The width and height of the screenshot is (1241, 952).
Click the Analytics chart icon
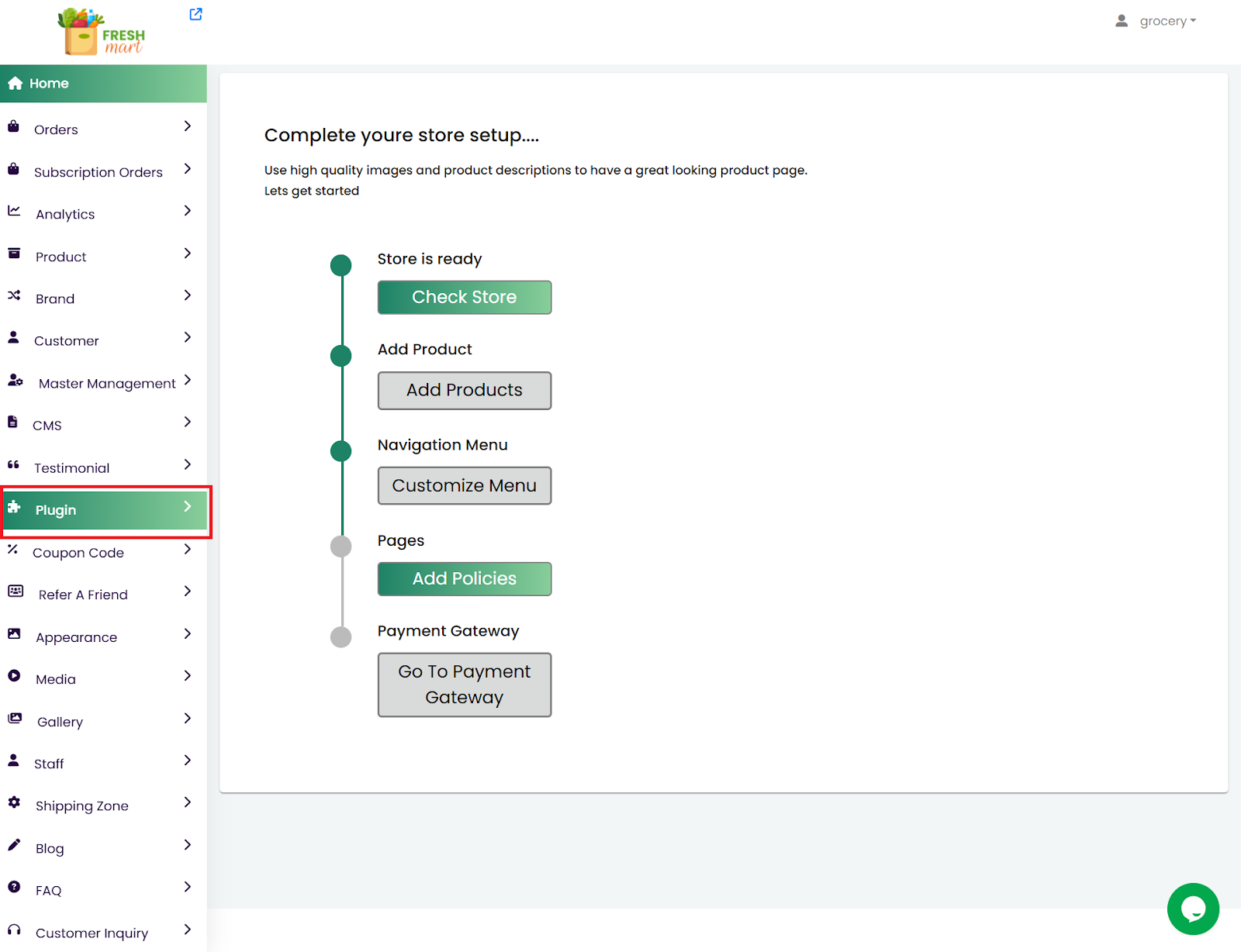click(14, 211)
